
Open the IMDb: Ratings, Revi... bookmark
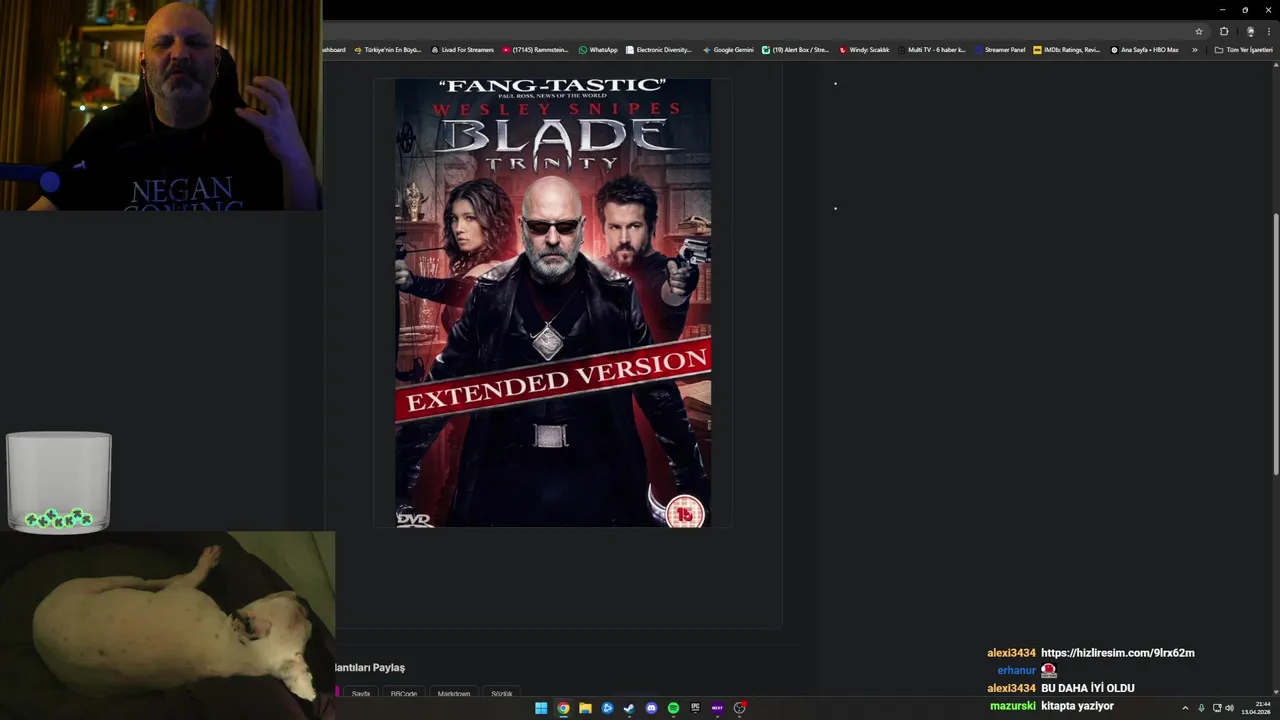click(x=1066, y=50)
